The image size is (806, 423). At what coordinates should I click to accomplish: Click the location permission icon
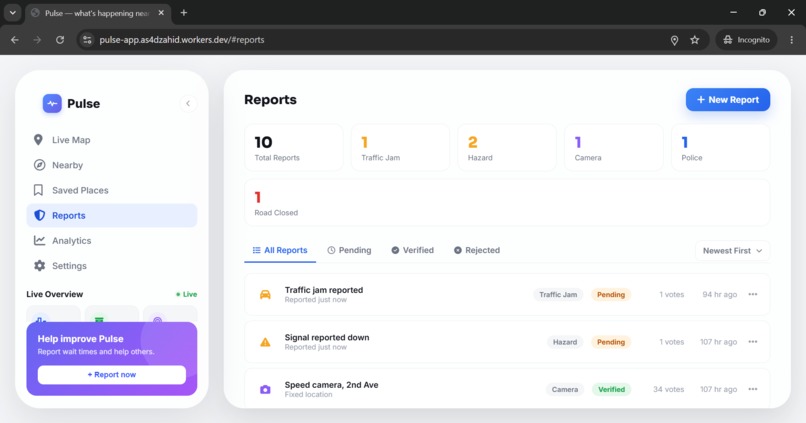tap(674, 40)
